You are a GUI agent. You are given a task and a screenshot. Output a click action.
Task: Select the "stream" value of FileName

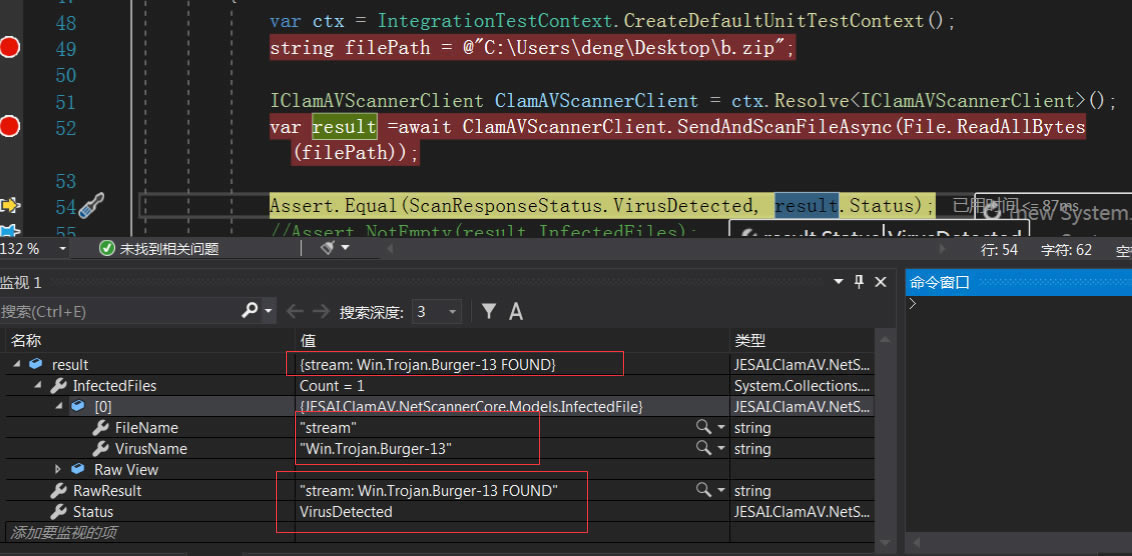[328, 427]
